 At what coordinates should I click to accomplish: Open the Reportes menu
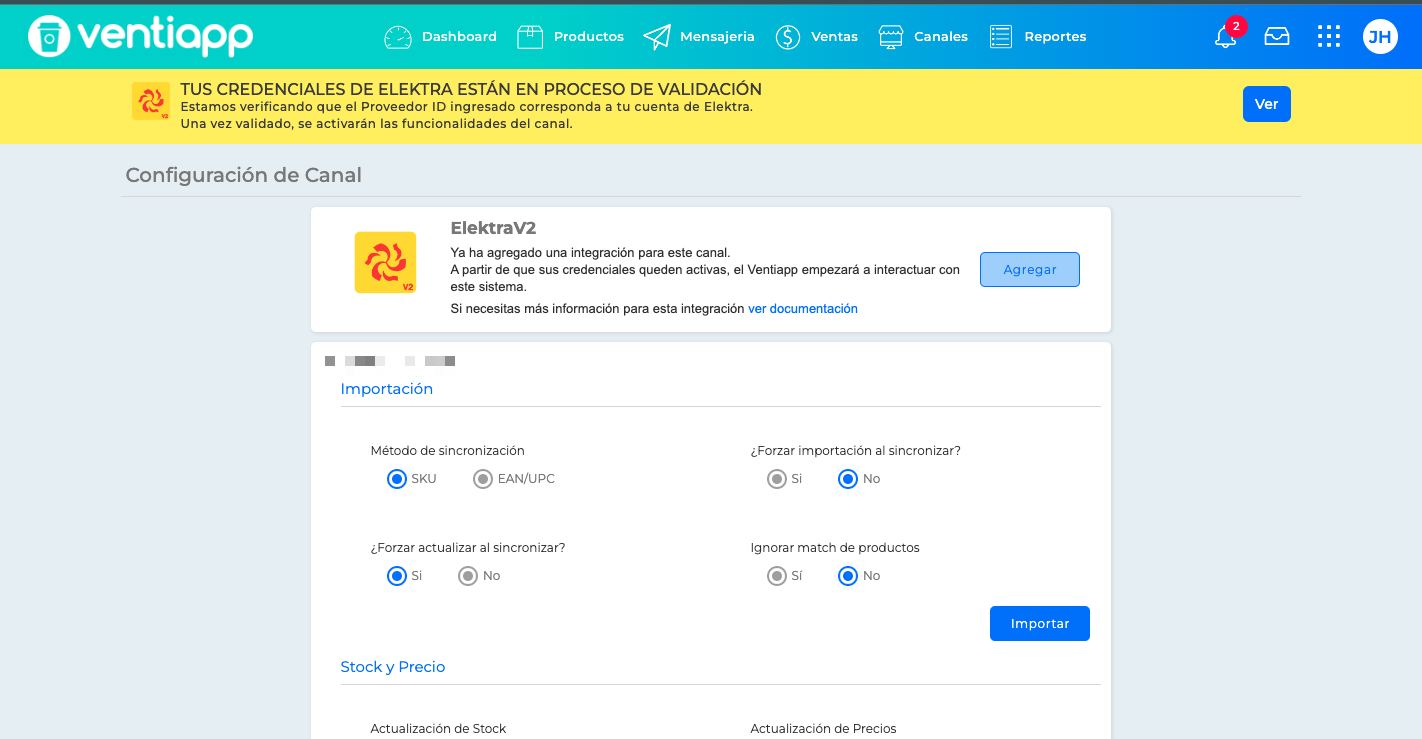(1037, 37)
